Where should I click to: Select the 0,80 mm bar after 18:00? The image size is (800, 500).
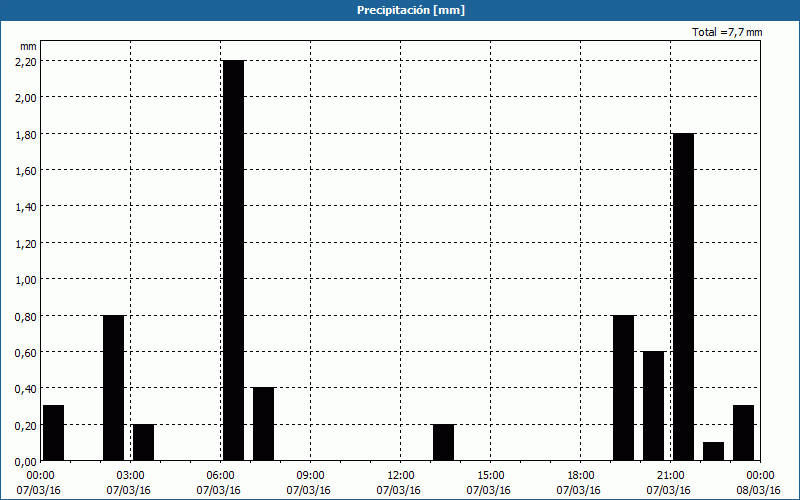[x=623, y=388]
